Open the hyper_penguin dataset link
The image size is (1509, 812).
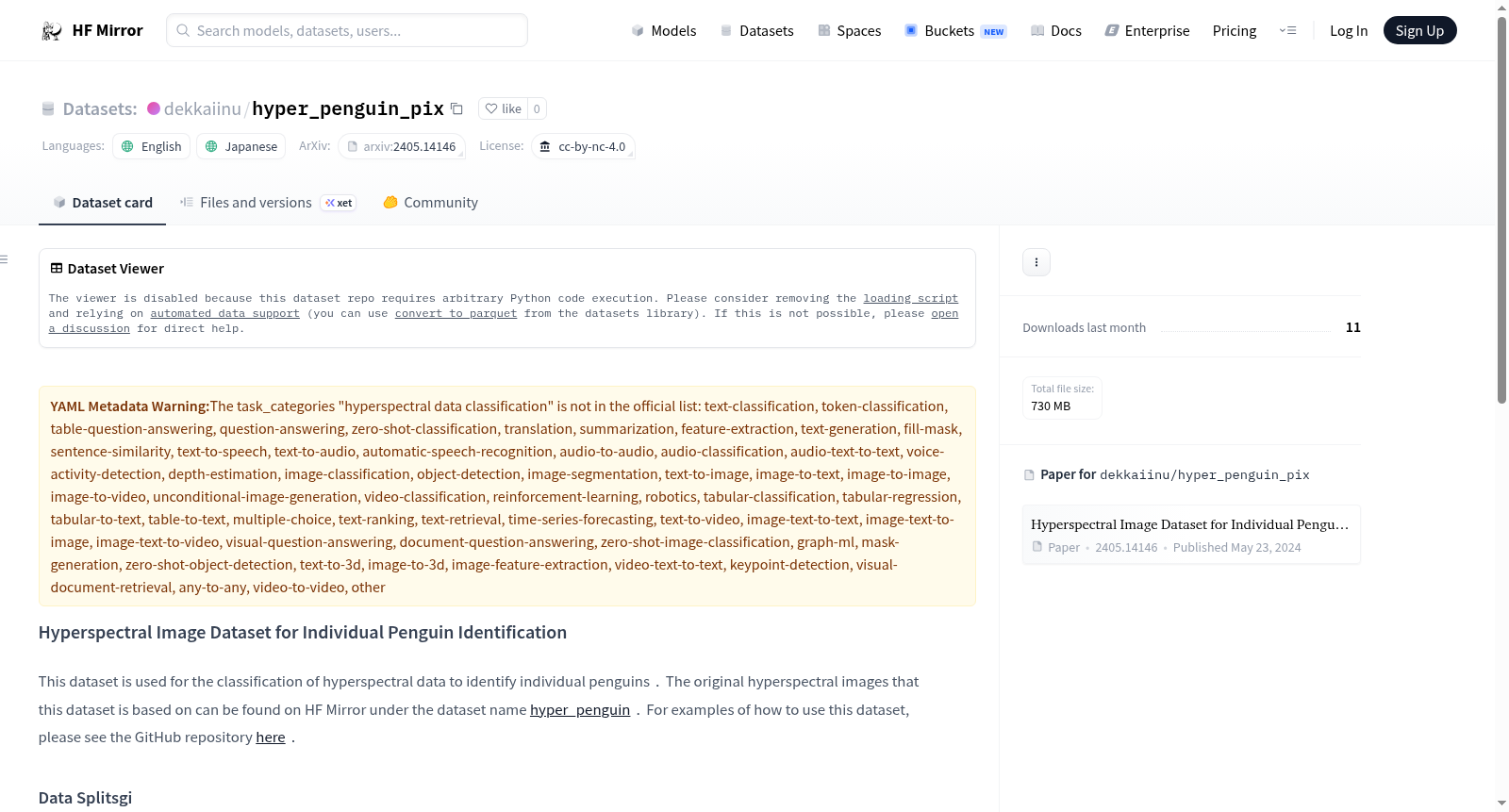click(x=580, y=710)
